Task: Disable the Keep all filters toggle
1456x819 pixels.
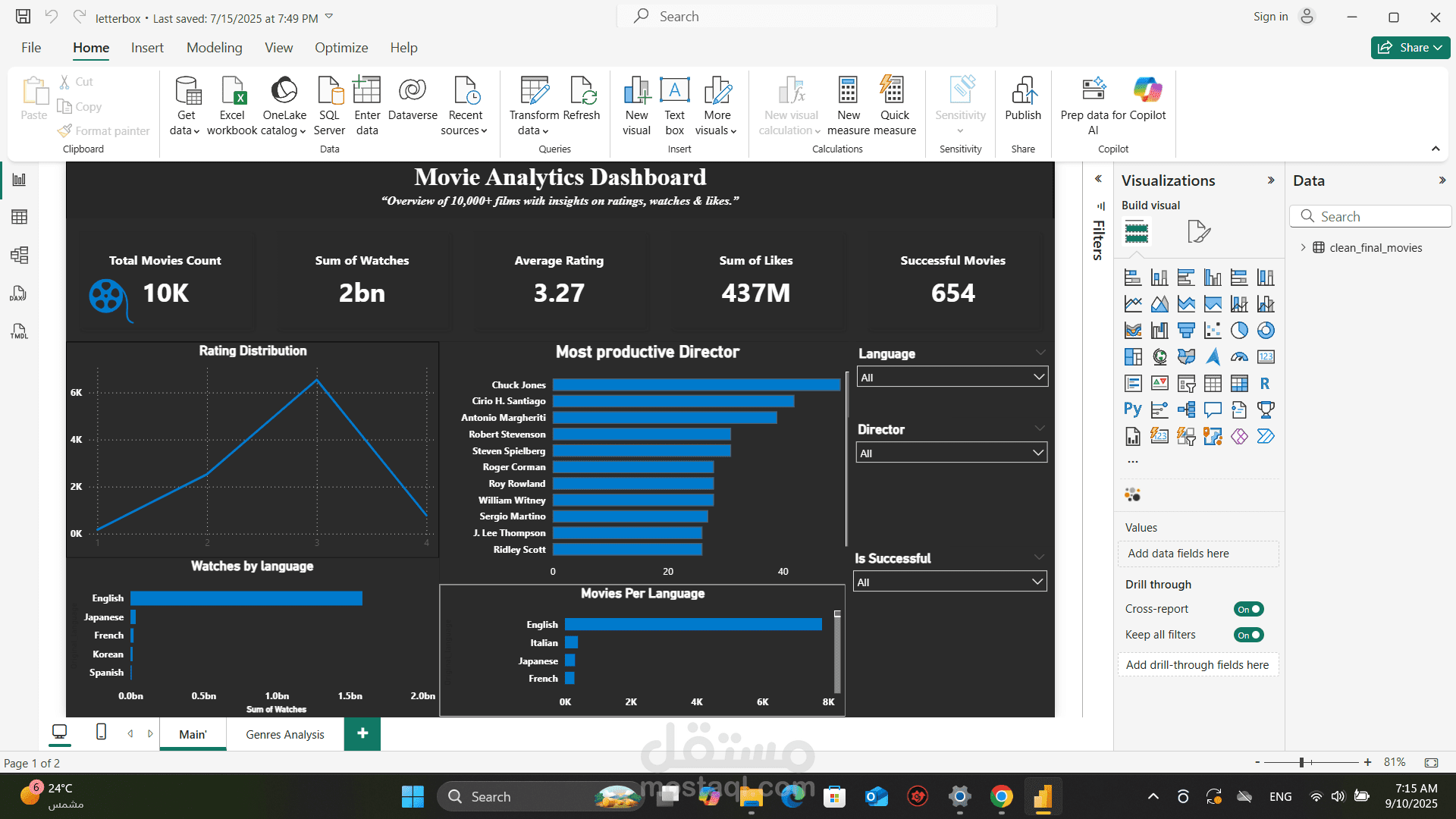Action: point(1248,635)
